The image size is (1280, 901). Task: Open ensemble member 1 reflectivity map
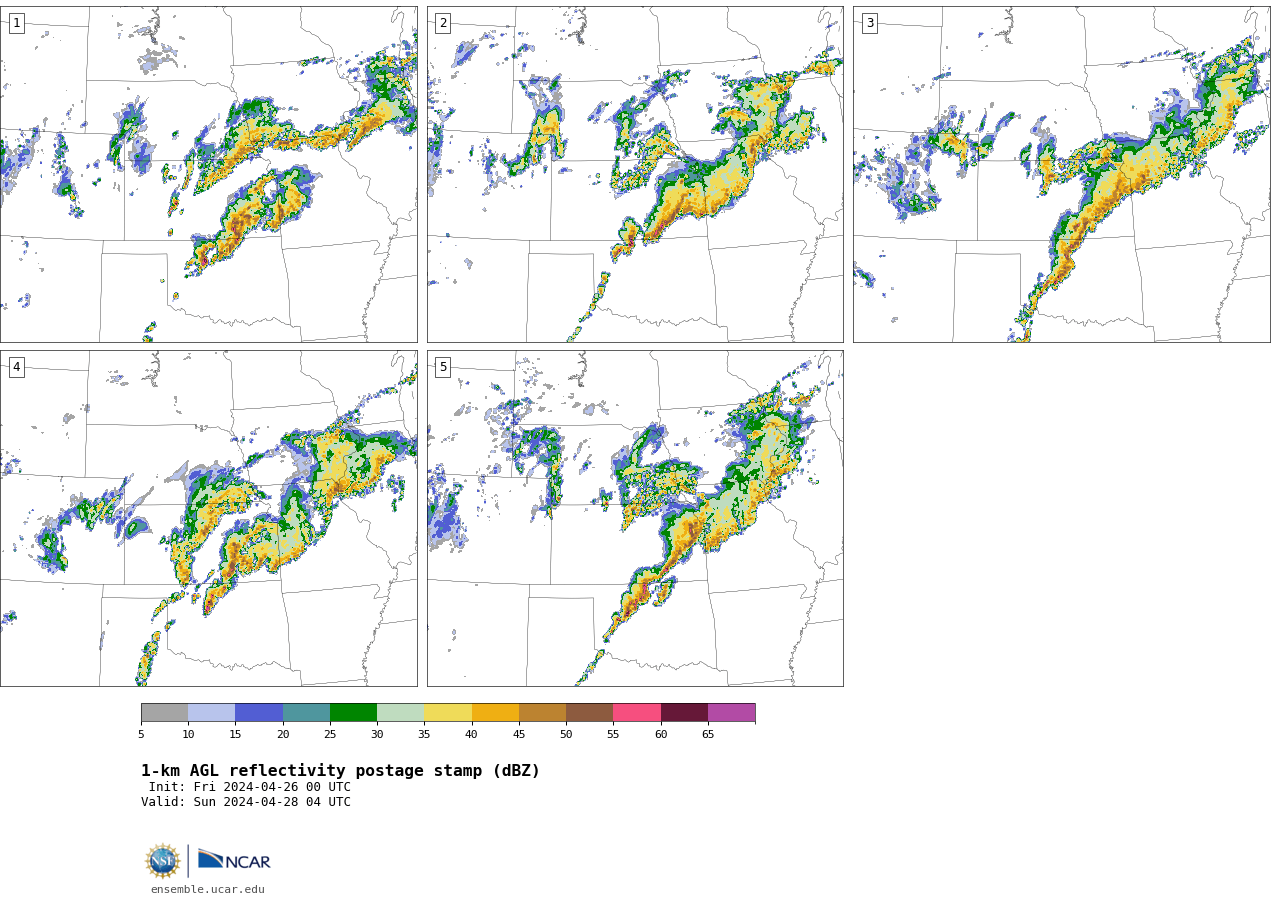[208, 174]
